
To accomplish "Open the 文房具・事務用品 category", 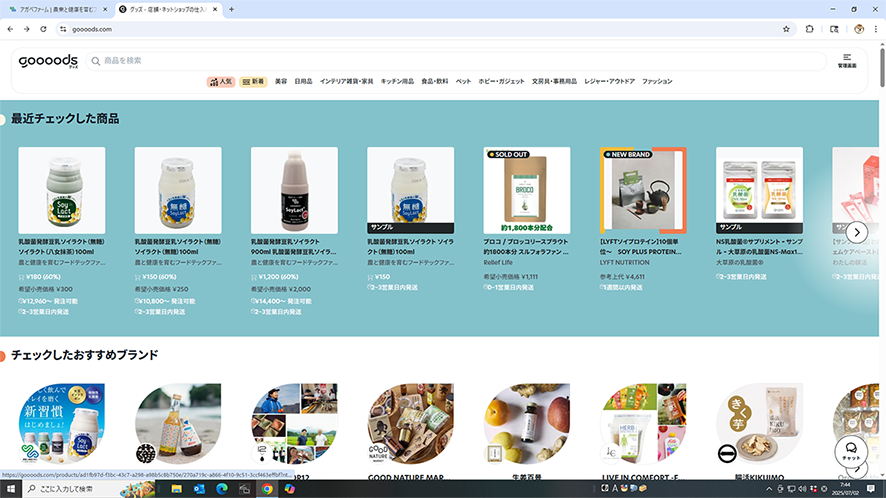I will pos(554,81).
